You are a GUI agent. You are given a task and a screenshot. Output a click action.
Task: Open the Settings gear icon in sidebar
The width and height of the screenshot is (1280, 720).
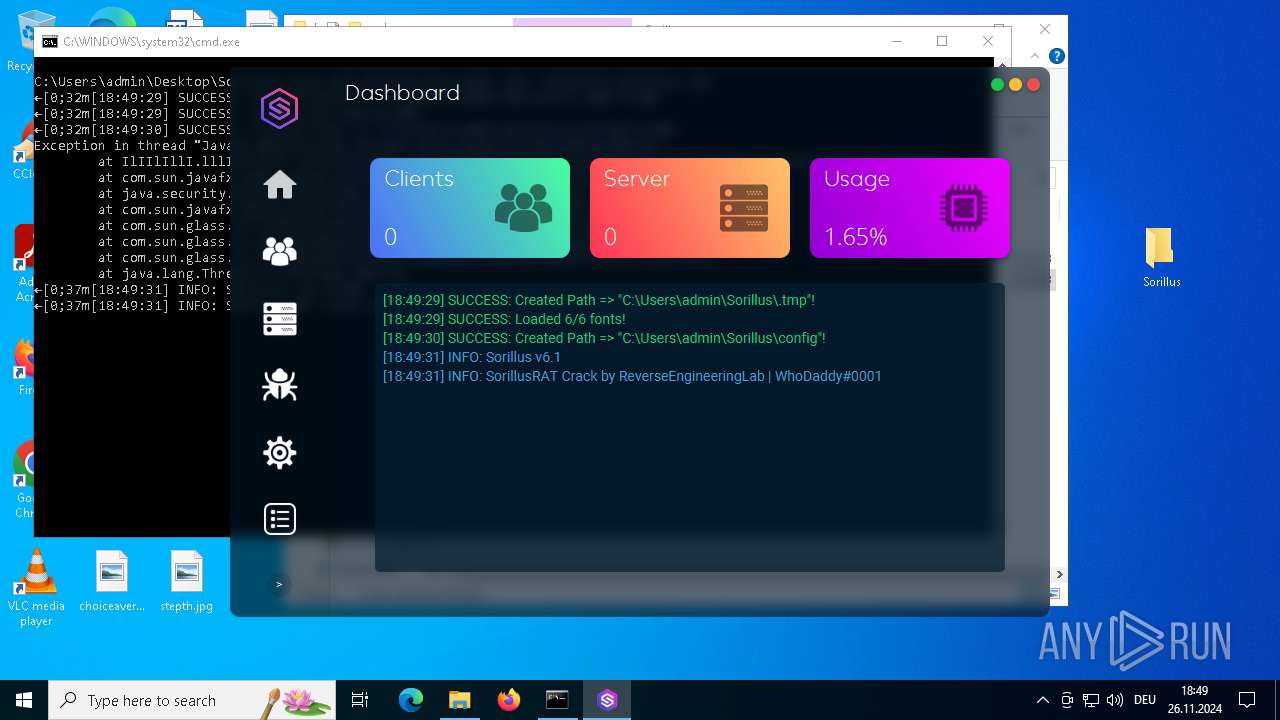tap(280, 453)
